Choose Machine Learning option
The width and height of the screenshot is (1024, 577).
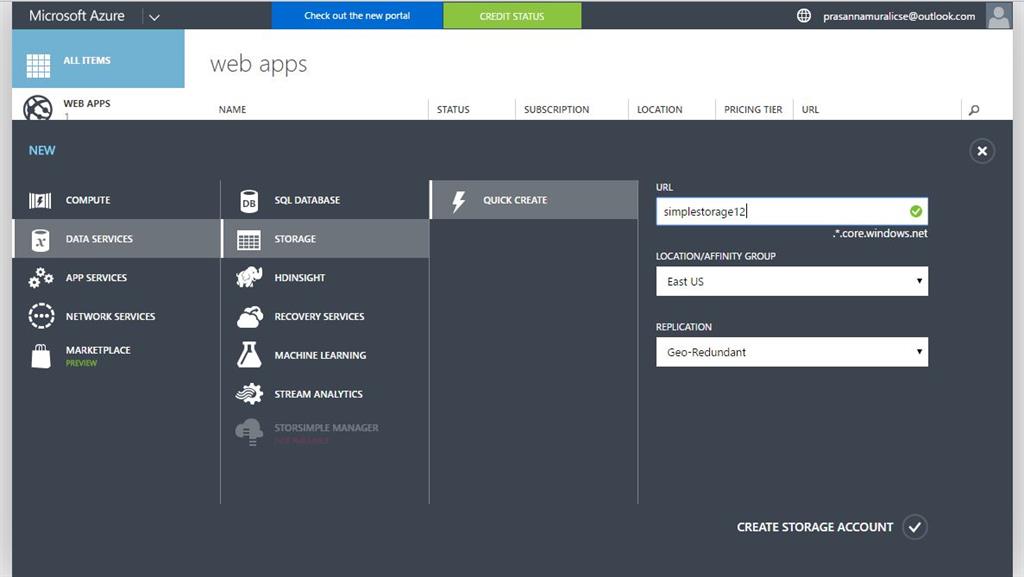click(325, 355)
